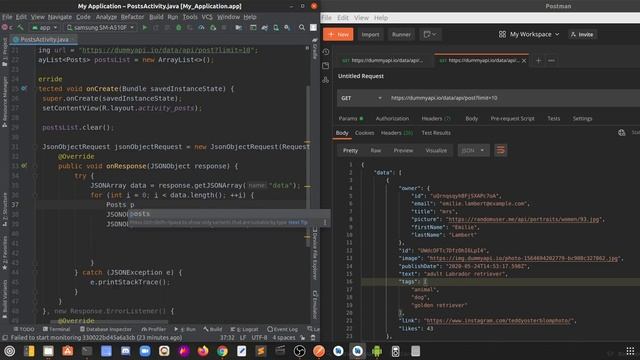The width and height of the screenshot is (640, 360).
Task: Open Ubuntu Software from the taskbar
Action: (68, 351)
